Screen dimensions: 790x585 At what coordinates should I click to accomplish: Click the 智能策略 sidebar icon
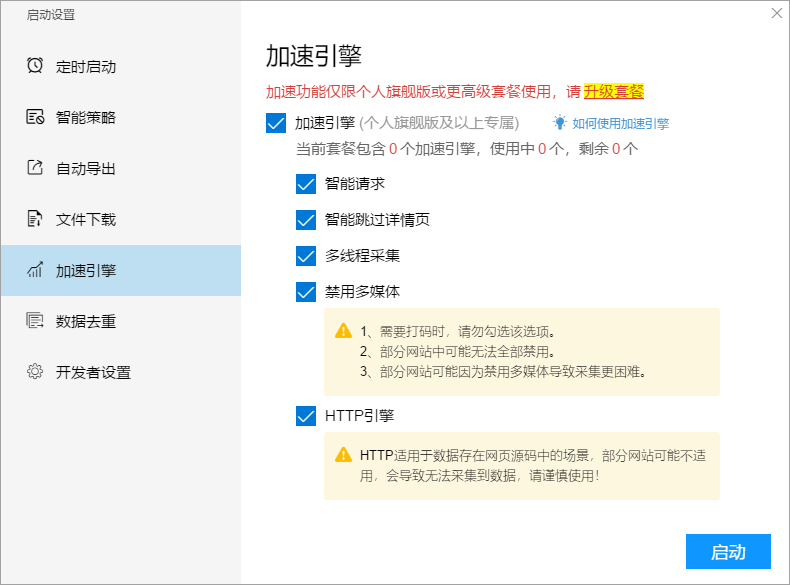pos(35,117)
